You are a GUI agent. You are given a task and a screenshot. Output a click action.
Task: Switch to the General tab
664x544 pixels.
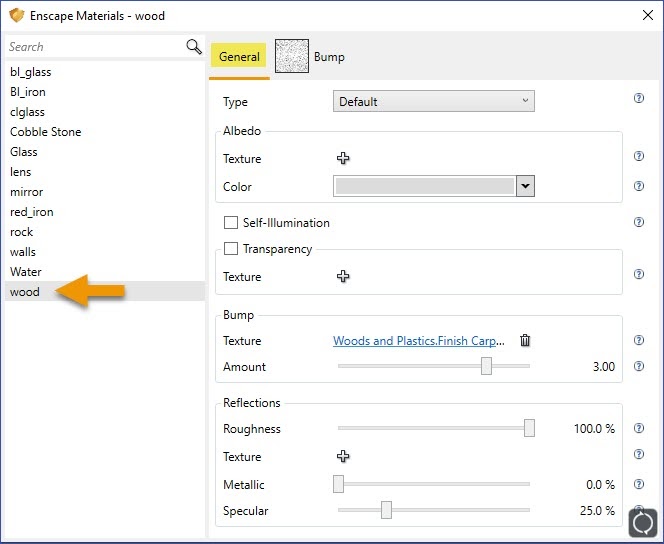239,57
